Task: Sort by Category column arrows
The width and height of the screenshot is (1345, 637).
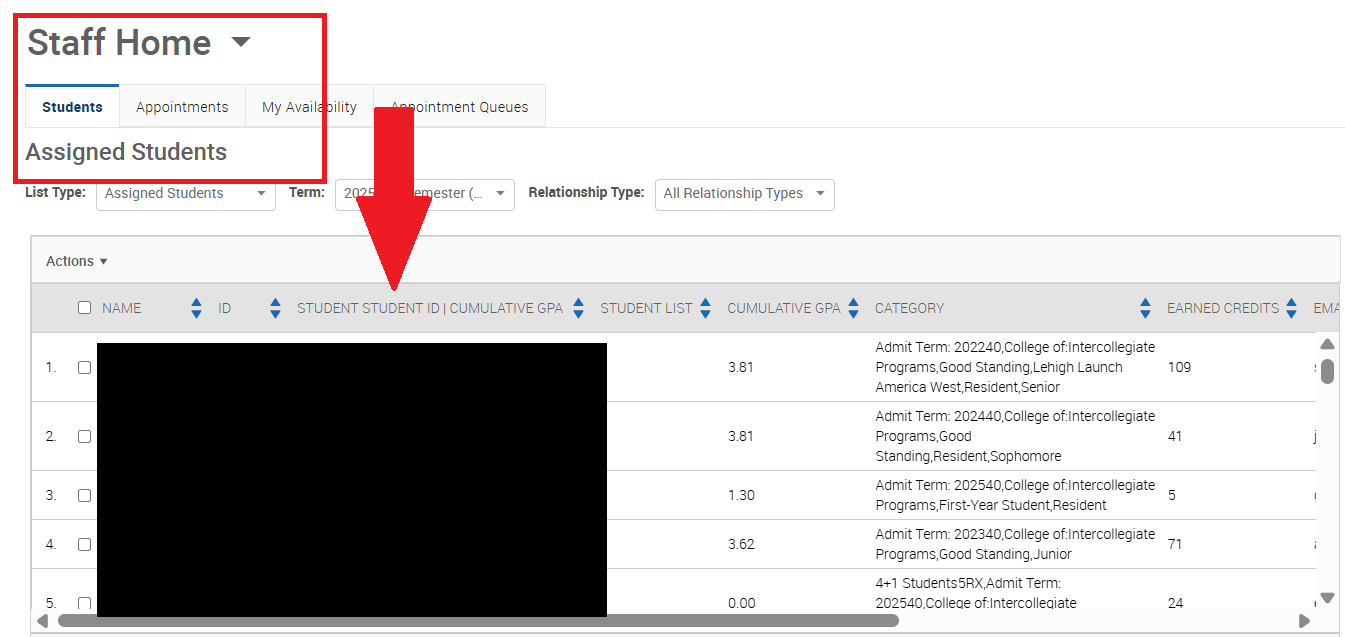Action: (x=1146, y=309)
